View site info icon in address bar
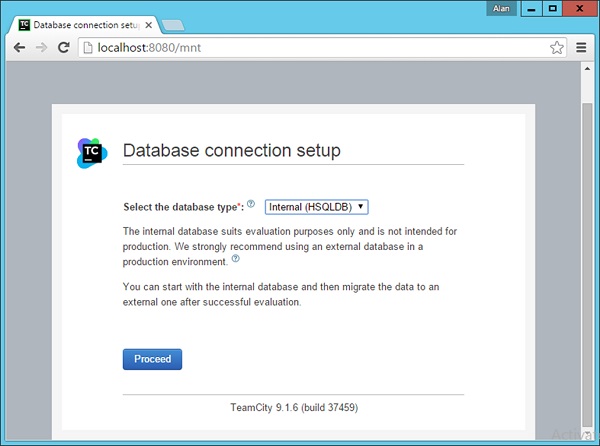The height and width of the screenshot is (446, 600). click(88, 47)
